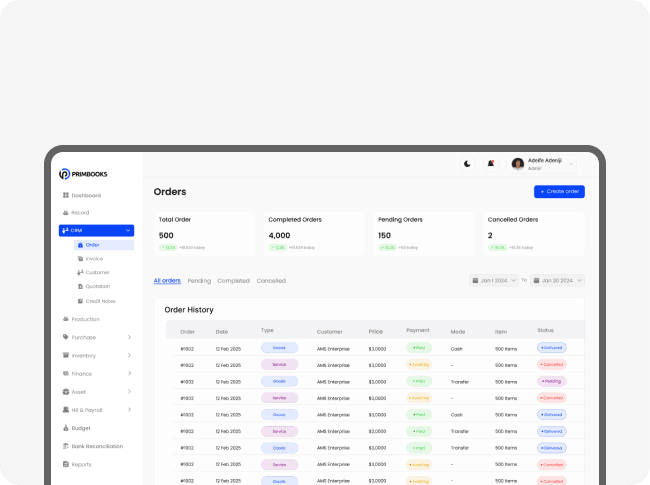Click Completed Orders card
Viewport: 650px width, 485px height.
[314, 234]
